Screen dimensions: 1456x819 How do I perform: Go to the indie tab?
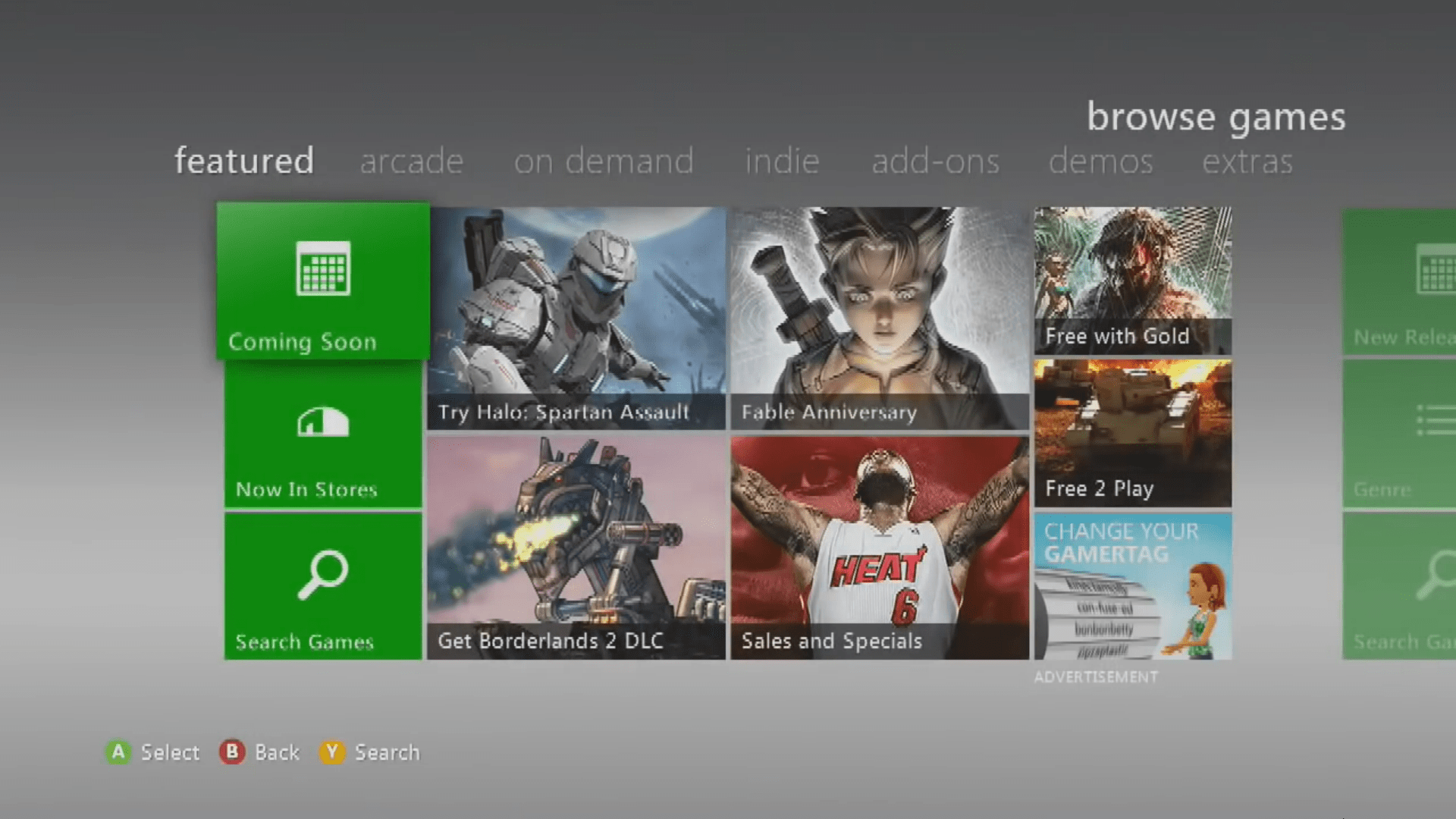click(782, 162)
